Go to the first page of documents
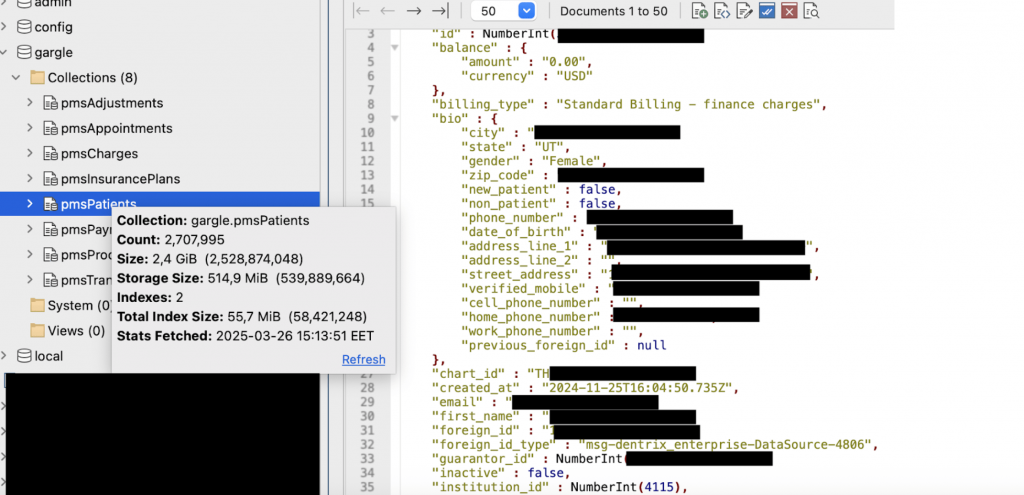1024x495 pixels. 362,11
